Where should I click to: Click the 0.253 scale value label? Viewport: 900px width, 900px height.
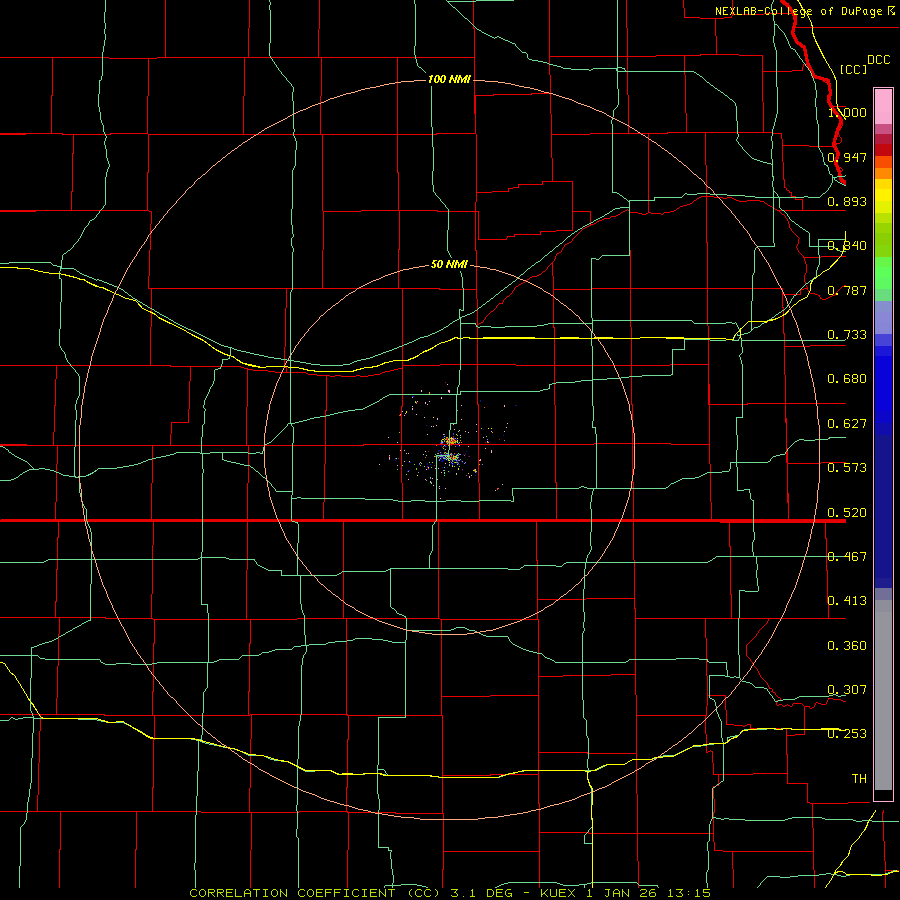pos(847,734)
